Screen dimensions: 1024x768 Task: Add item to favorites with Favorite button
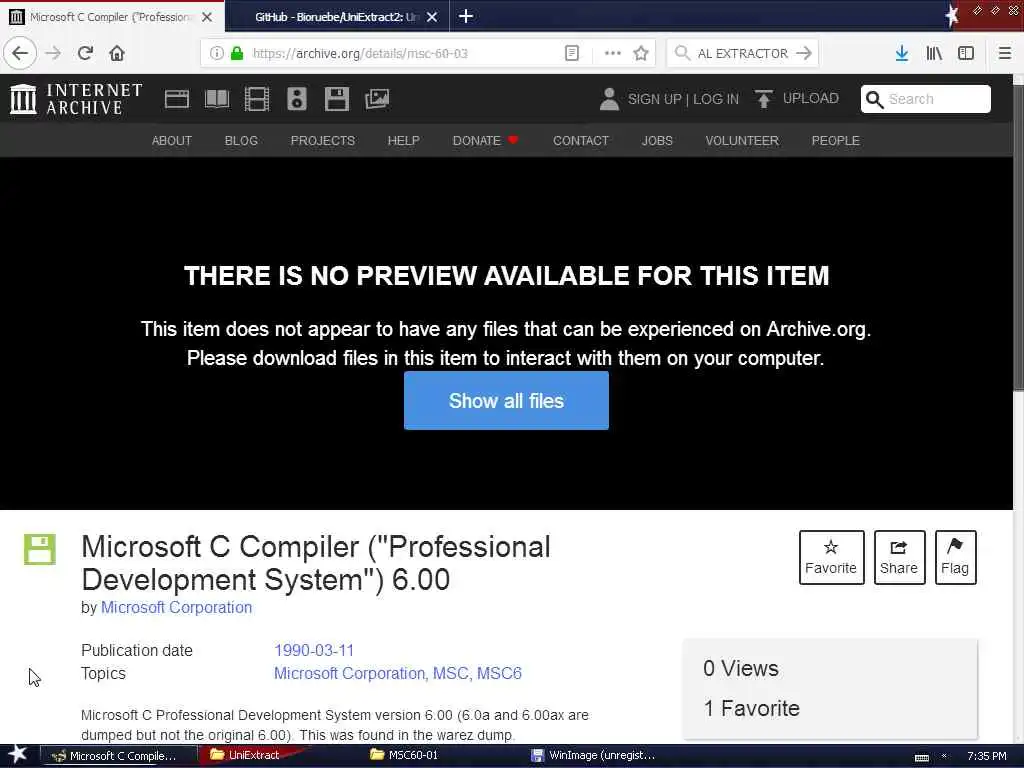pos(831,557)
